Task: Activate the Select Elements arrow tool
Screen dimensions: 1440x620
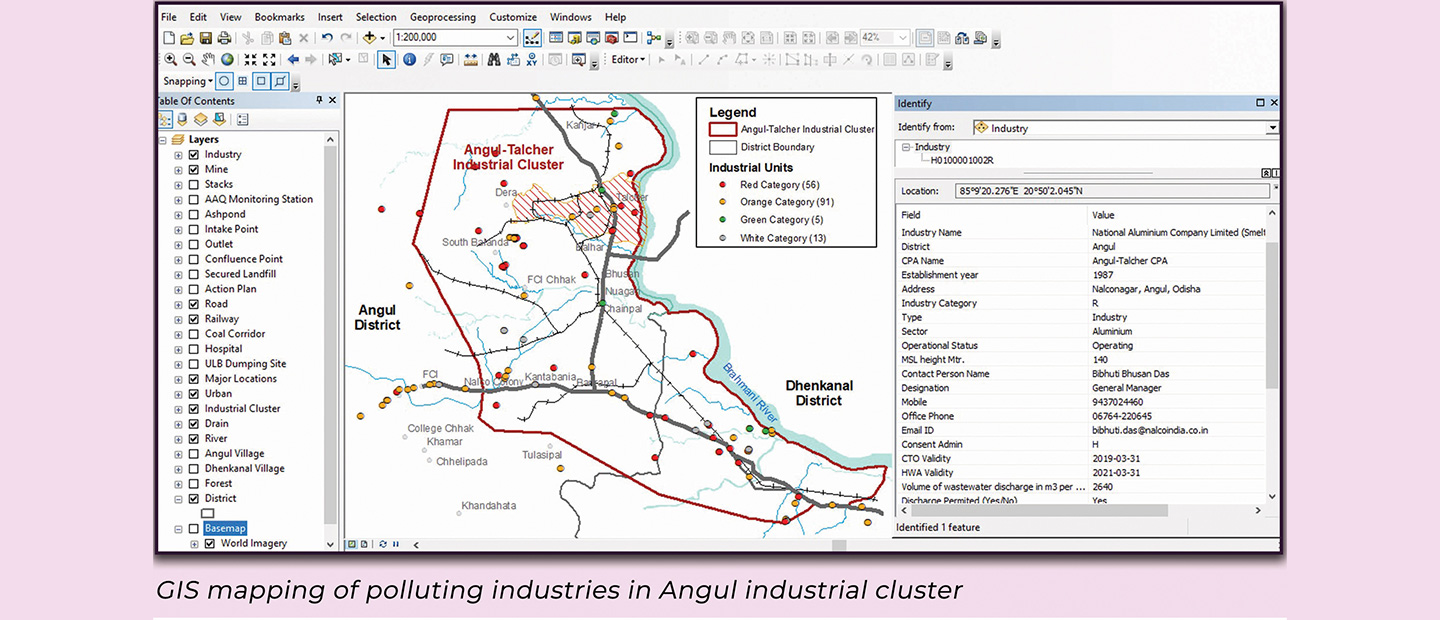Action: (386, 60)
